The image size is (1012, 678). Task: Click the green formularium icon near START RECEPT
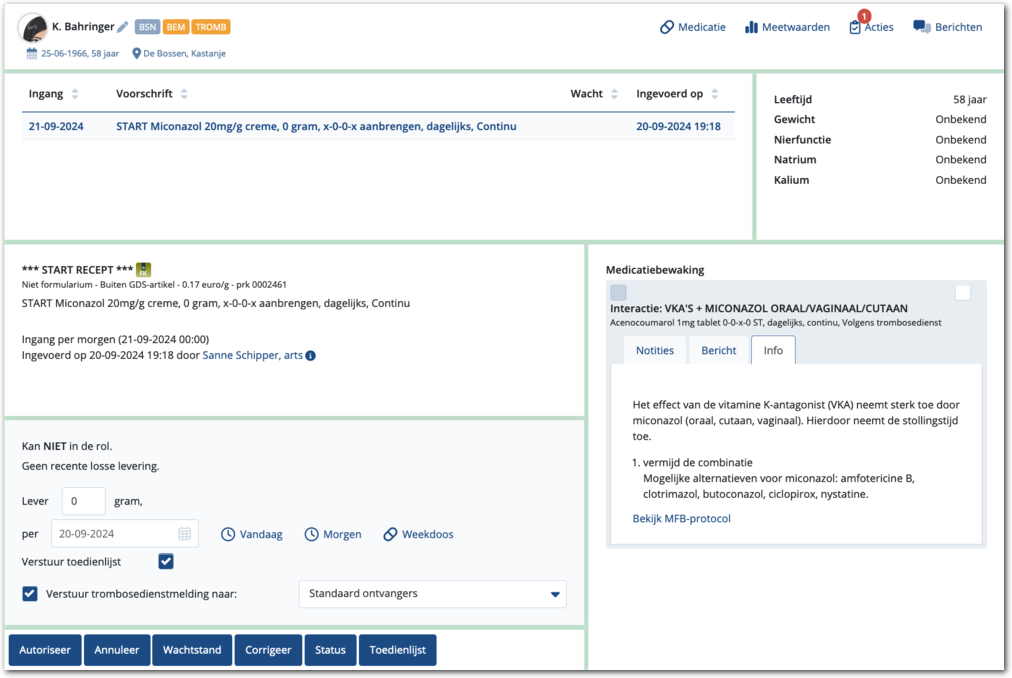point(144,269)
